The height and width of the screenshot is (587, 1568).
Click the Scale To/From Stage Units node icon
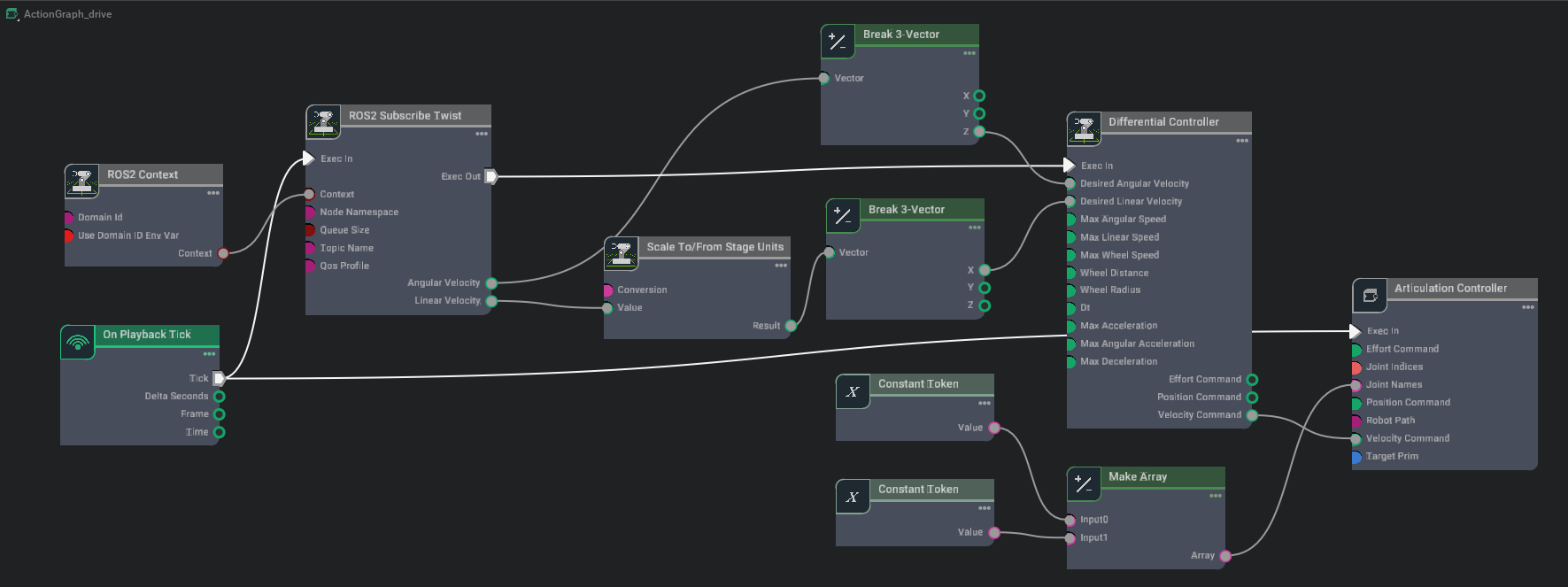pyautogui.click(x=622, y=254)
